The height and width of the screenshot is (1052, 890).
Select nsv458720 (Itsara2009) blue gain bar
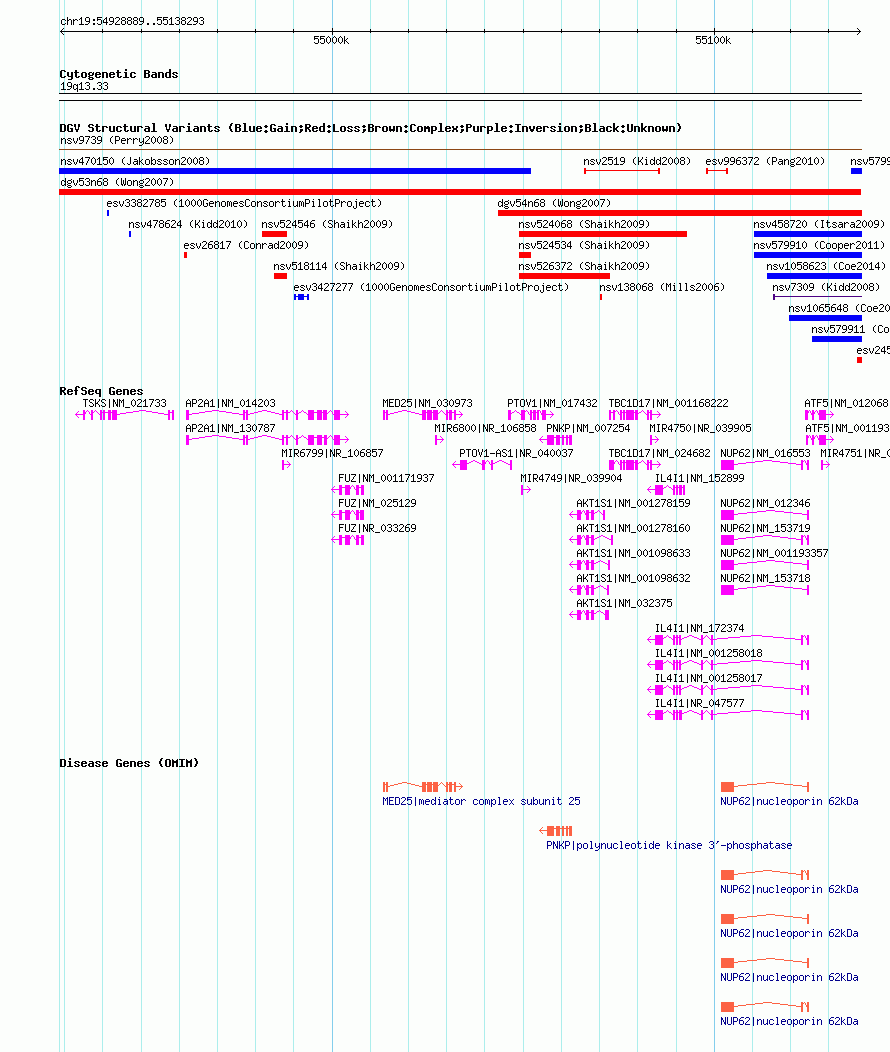808,234
